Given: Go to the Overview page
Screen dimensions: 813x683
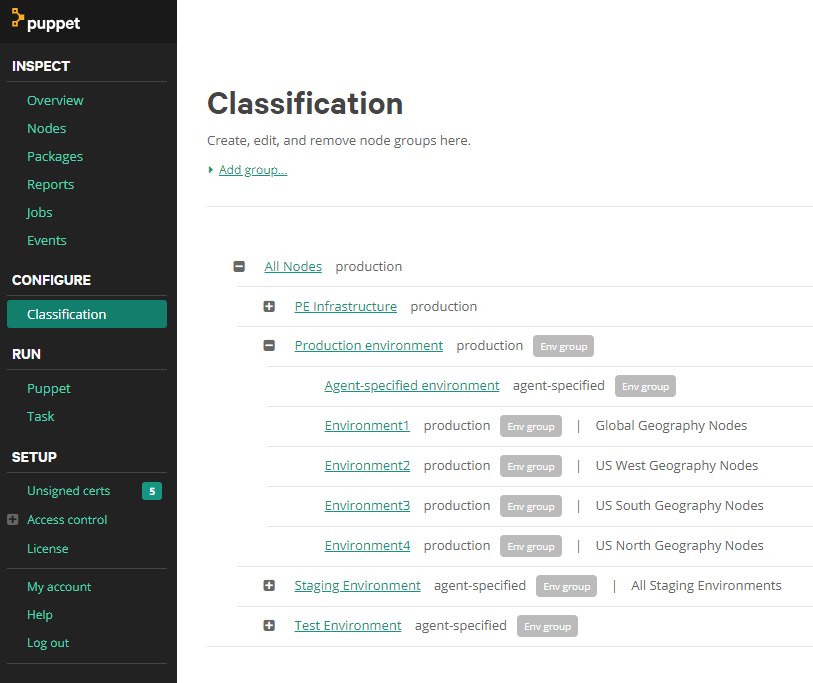Looking at the screenshot, I should click(x=55, y=100).
